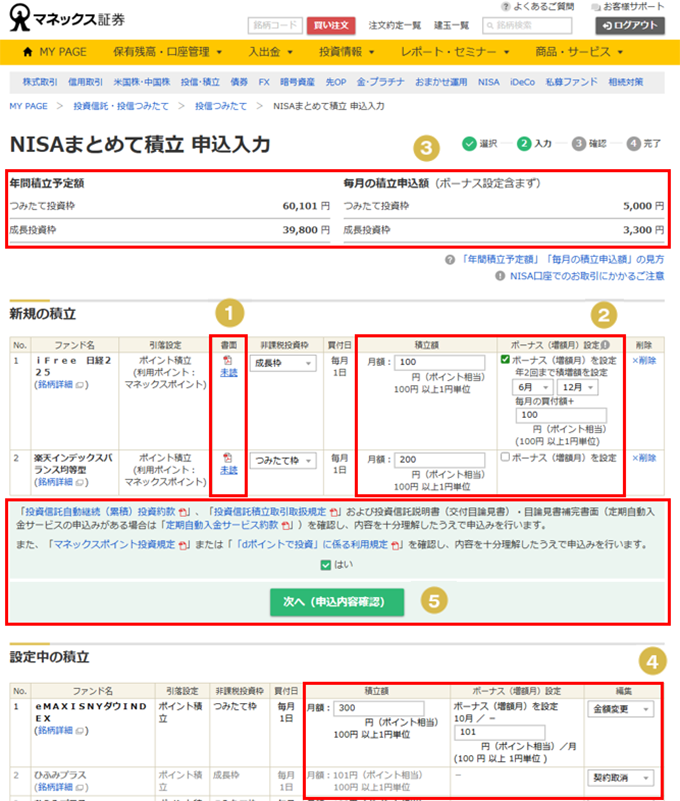Click 月額 field showing 300 for eMAXIS

point(379,708)
